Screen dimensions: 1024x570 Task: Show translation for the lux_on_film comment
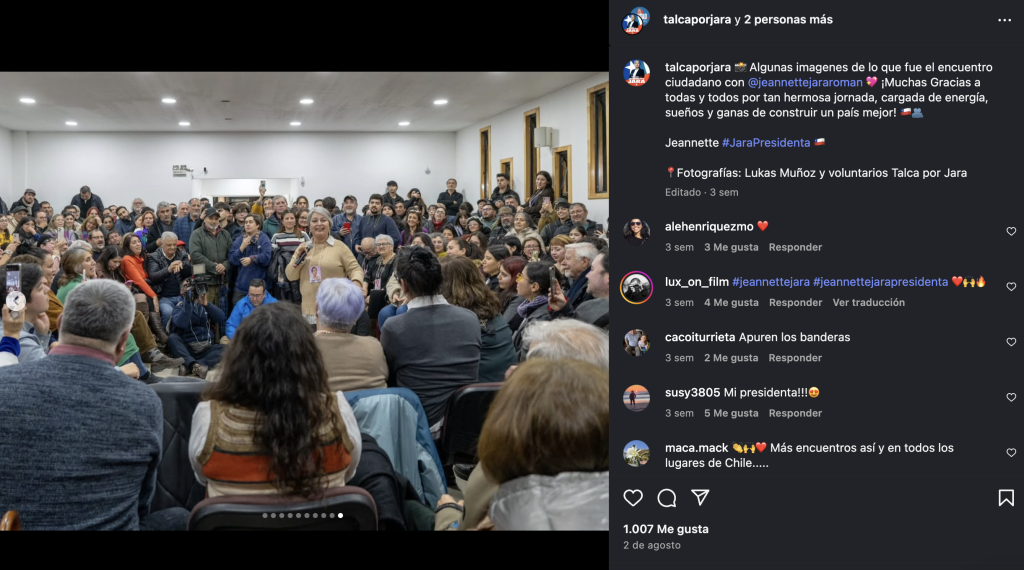click(869, 302)
